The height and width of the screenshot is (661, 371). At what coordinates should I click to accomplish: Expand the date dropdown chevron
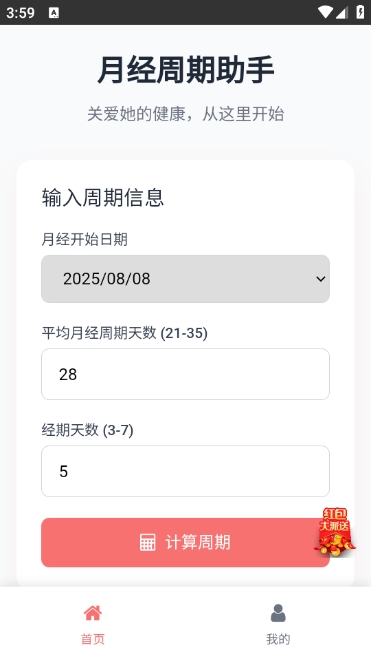tap(321, 279)
